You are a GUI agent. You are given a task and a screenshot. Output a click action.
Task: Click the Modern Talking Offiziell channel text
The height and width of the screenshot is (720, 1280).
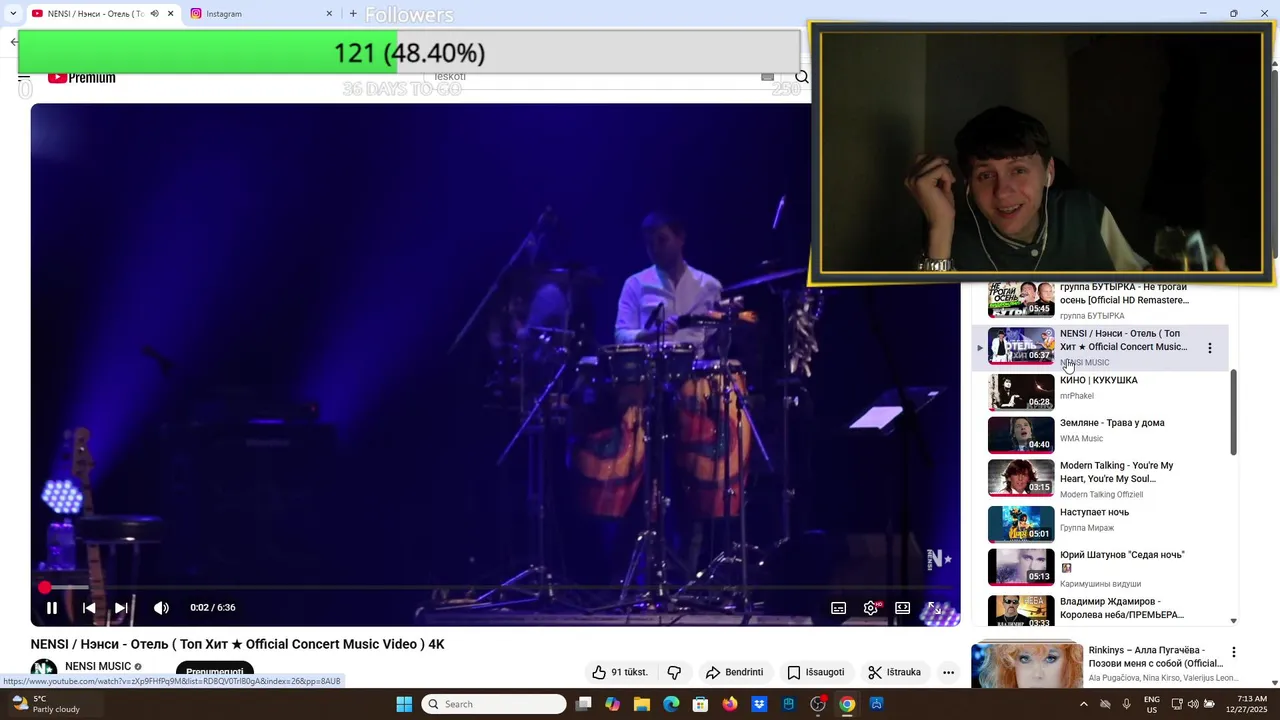click(x=1101, y=495)
